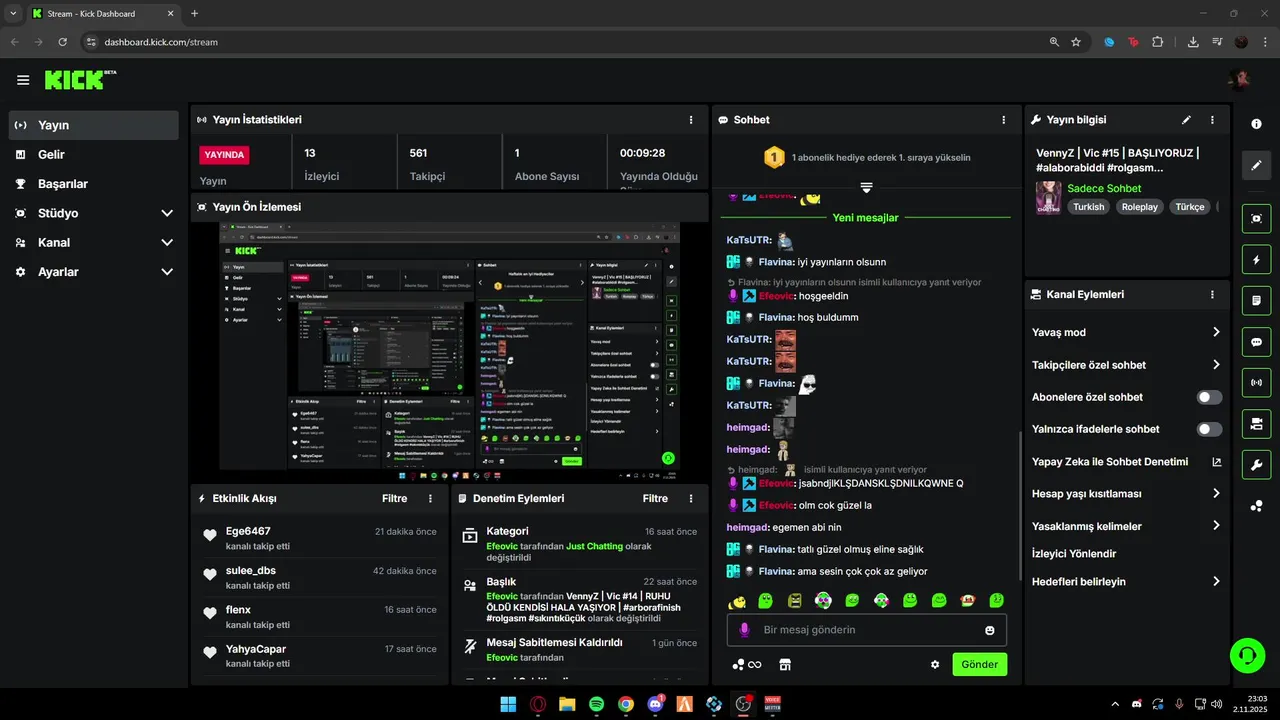The height and width of the screenshot is (720, 1280).
Task: Open Yayın bilgisi three-dot menu
Action: (x=1212, y=120)
